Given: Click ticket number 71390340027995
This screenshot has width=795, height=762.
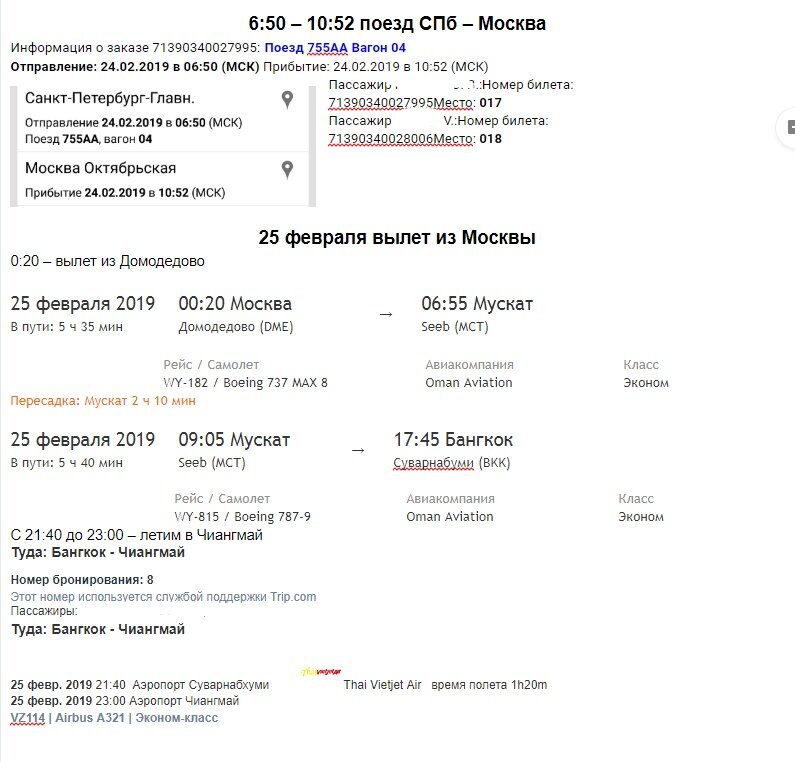Looking at the screenshot, I should pyautogui.click(x=381, y=103).
